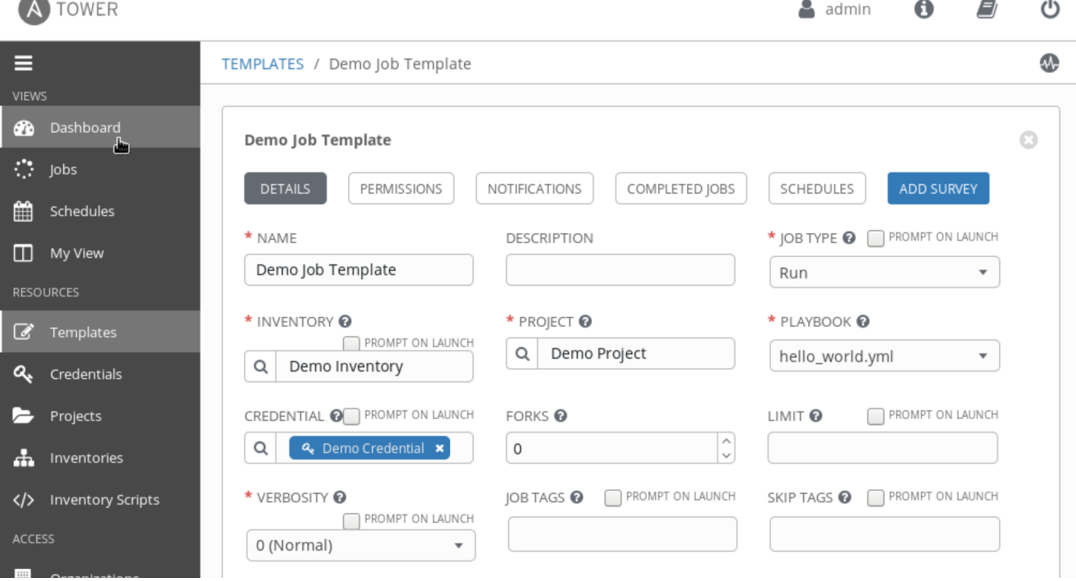Enable Limit prompt on launch
1076x581 pixels.
coord(876,416)
